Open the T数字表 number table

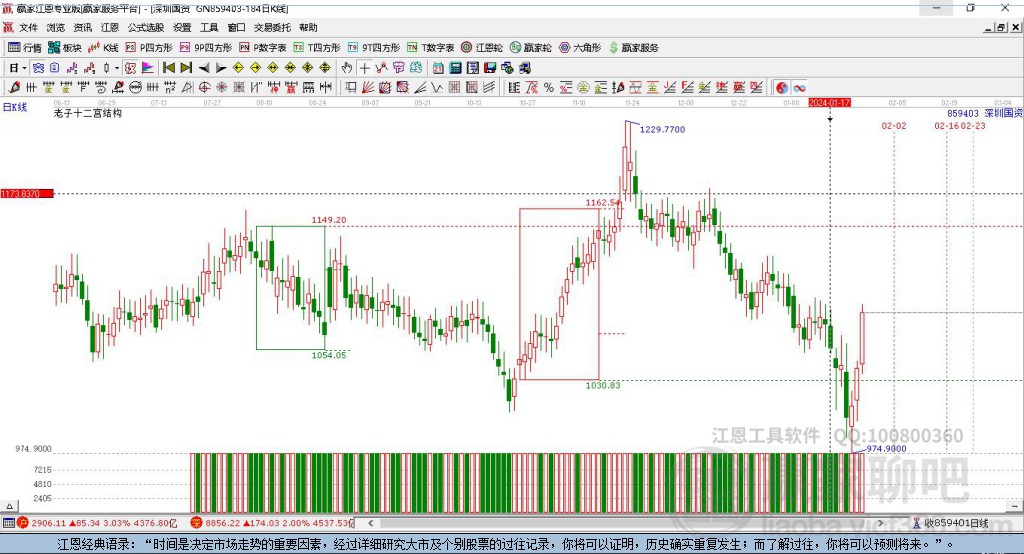[x=431, y=47]
